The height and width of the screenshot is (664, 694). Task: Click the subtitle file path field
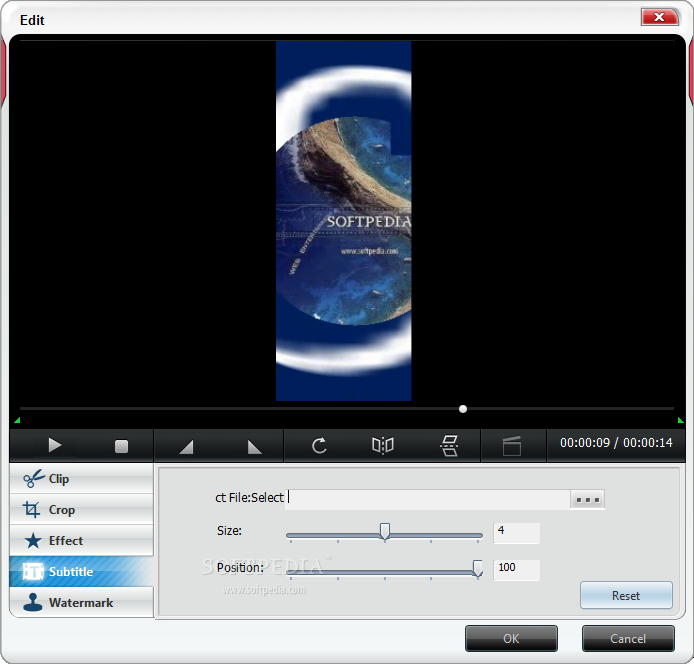[428, 499]
